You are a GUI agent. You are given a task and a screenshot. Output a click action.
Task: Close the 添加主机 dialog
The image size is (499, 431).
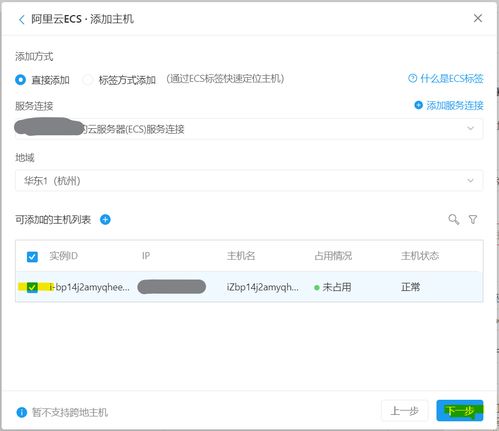tap(478, 18)
